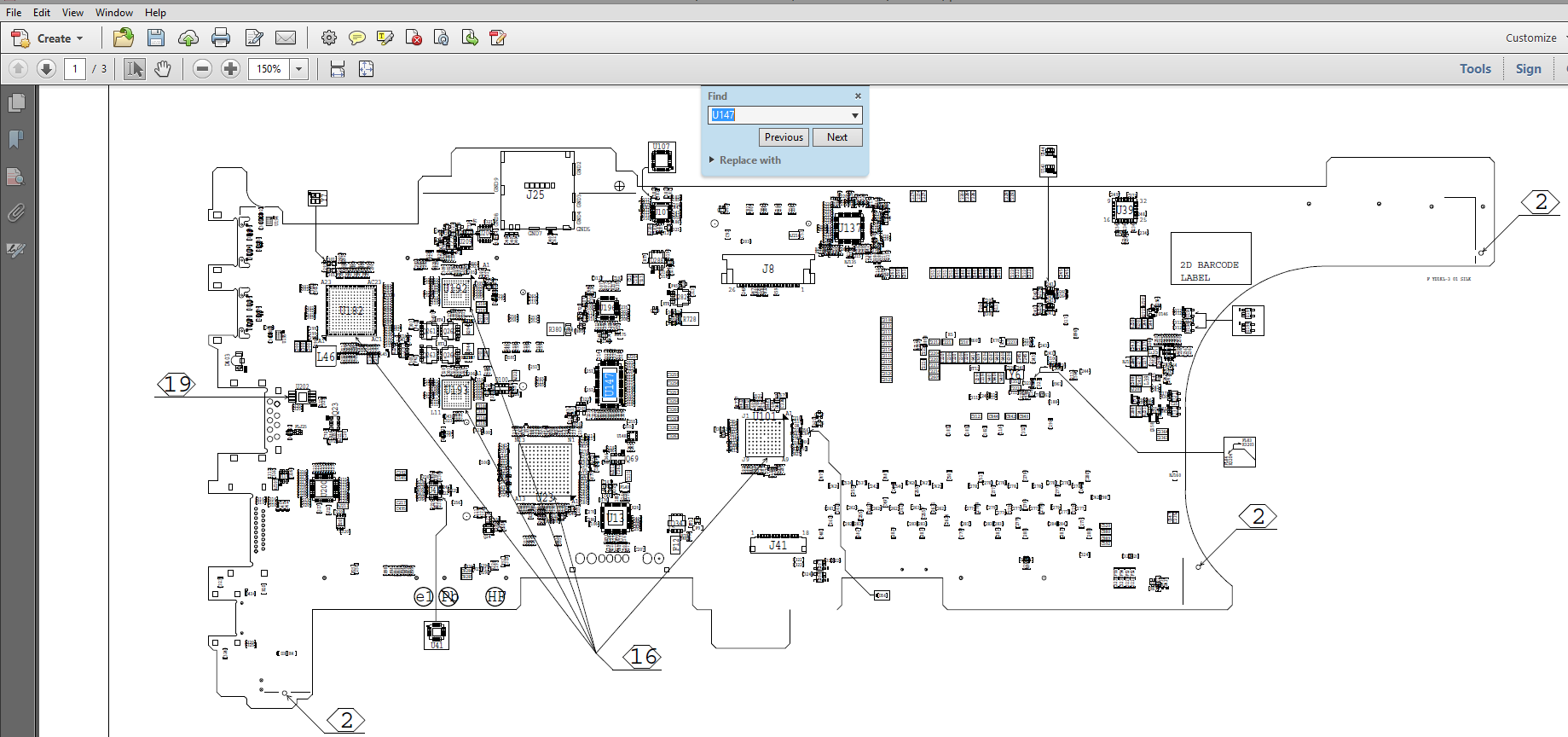
Task: Send the file via the email envelope icon
Action: 286,38
